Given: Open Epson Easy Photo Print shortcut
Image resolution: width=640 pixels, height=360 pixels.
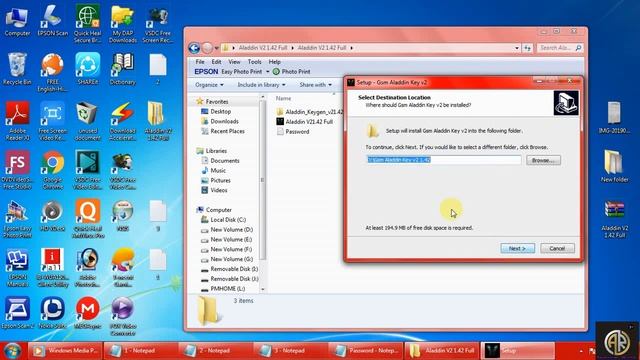Looking at the screenshot, I should [17, 219].
